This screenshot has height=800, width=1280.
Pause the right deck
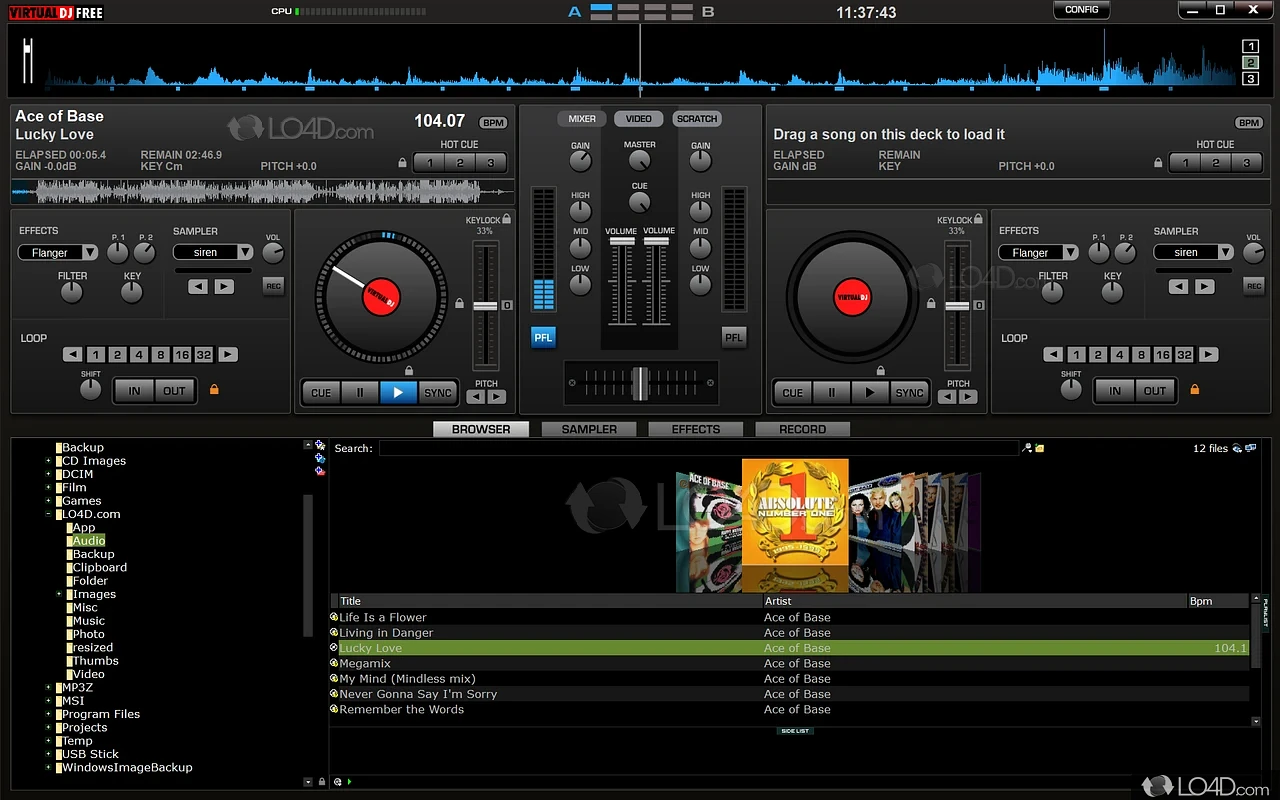click(831, 393)
